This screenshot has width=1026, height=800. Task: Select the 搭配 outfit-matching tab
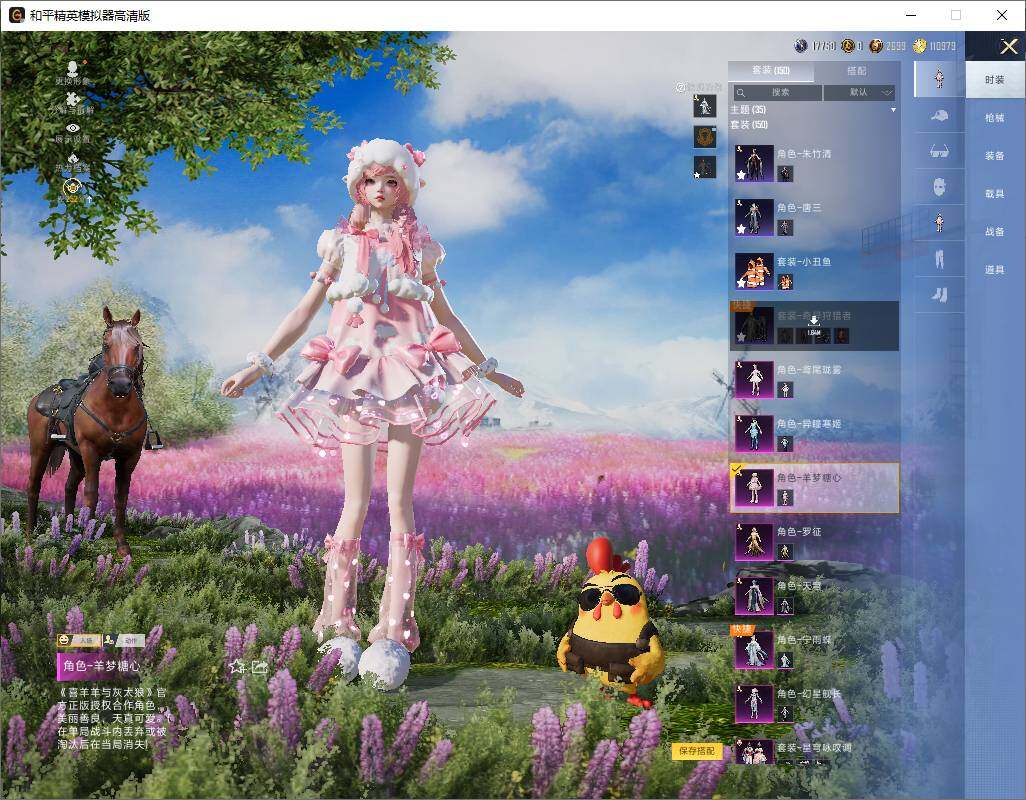(857, 71)
